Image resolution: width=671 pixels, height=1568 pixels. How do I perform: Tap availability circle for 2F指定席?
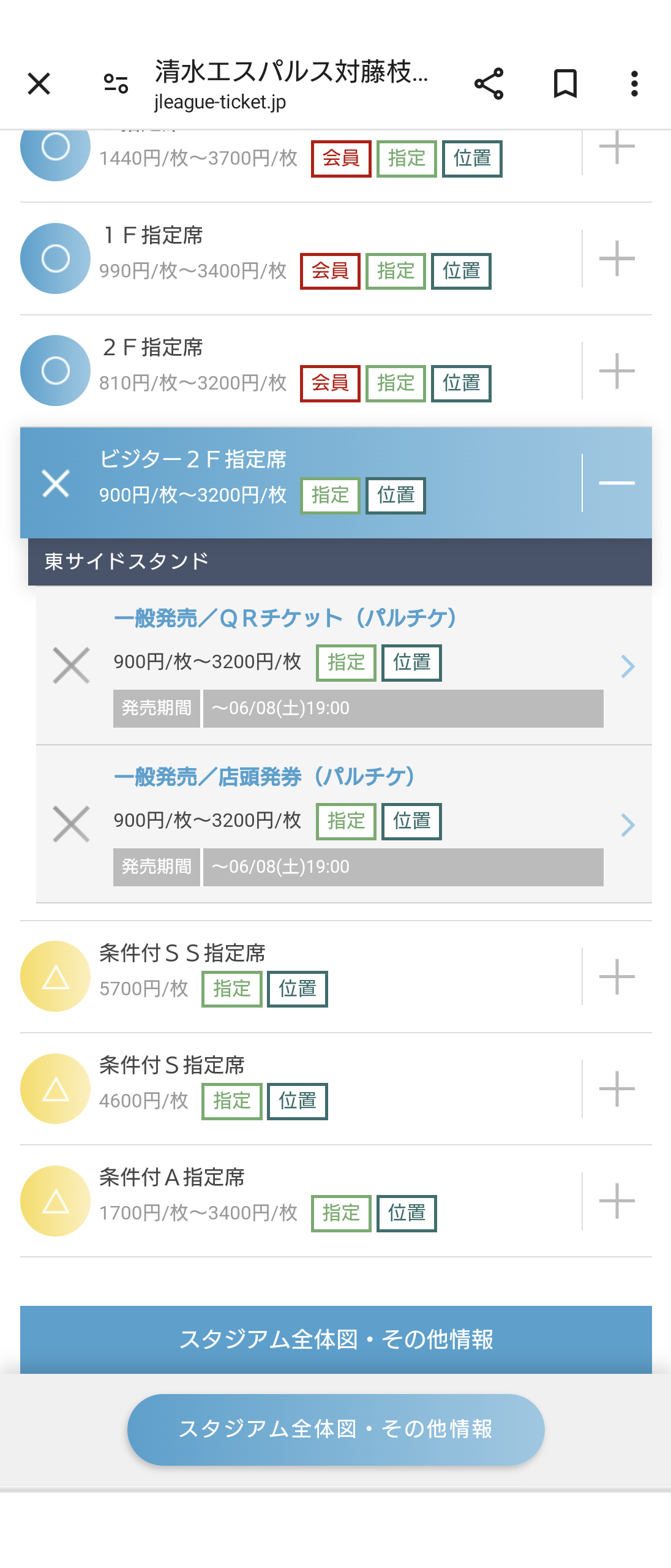coord(56,371)
